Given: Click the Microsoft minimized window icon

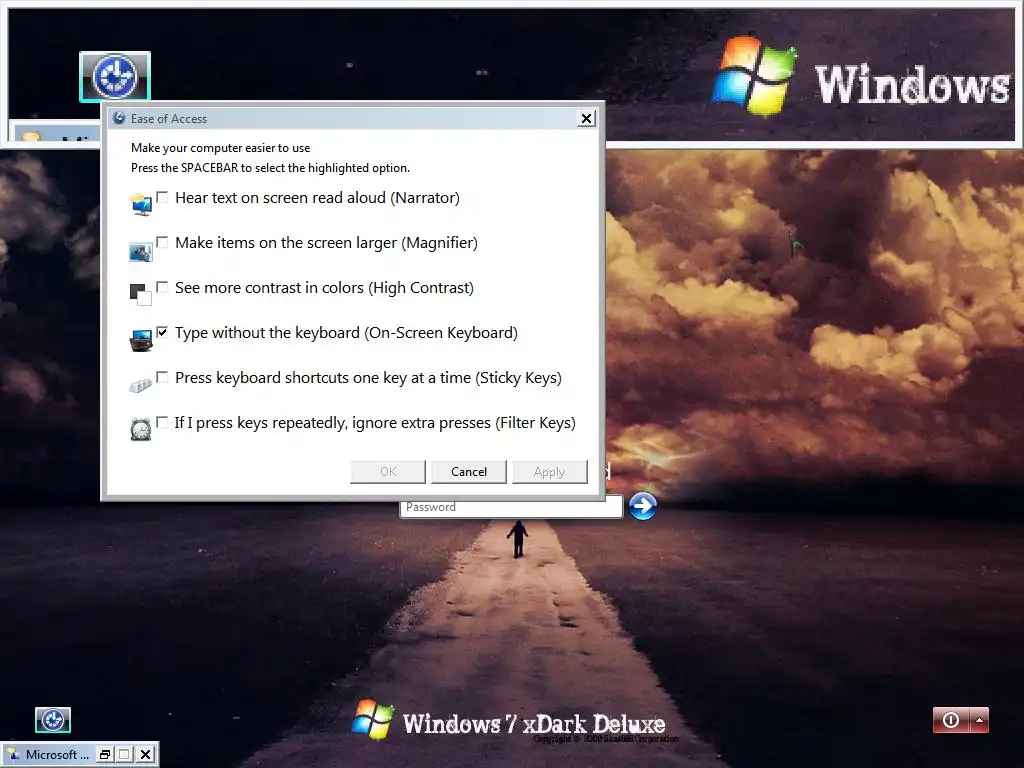Looking at the screenshot, I should pos(14,754).
